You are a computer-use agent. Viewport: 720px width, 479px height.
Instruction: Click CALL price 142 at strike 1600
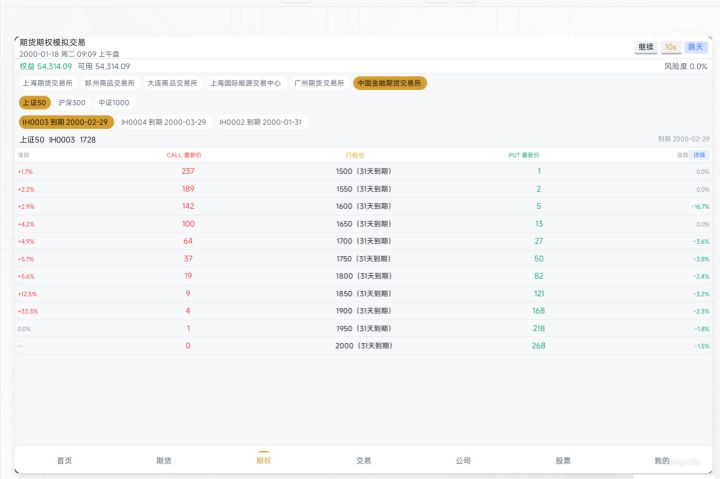[x=188, y=206]
